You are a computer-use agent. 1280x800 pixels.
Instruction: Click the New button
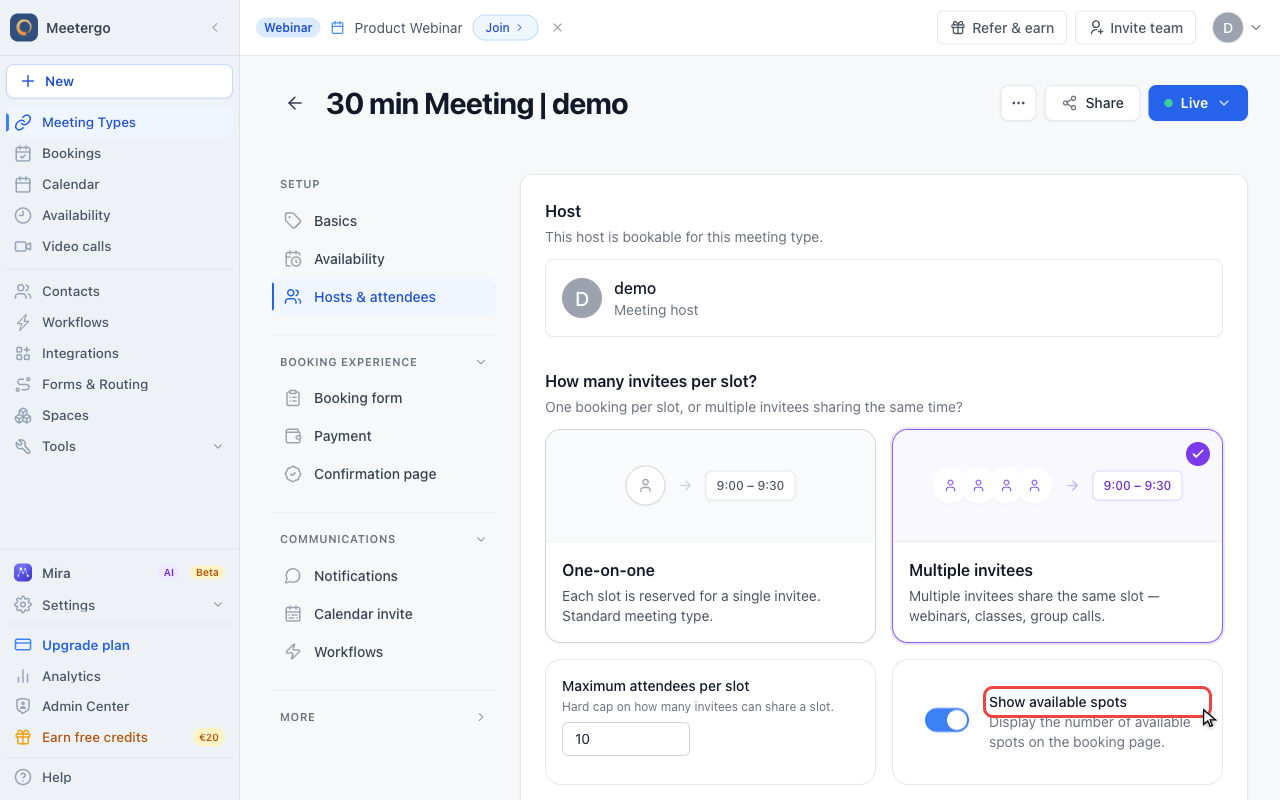click(119, 81)
